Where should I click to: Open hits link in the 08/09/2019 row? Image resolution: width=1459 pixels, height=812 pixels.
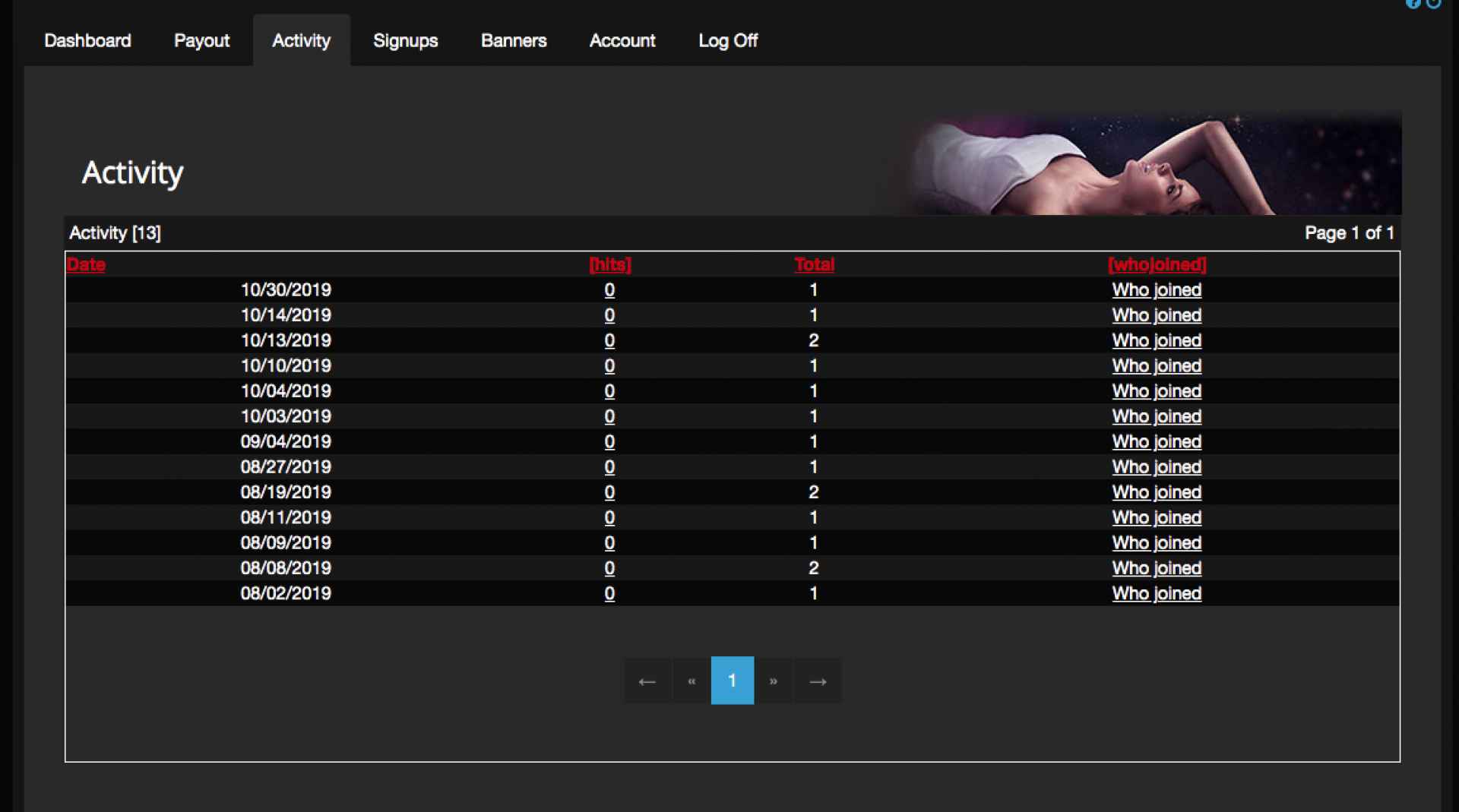point(609,542)
